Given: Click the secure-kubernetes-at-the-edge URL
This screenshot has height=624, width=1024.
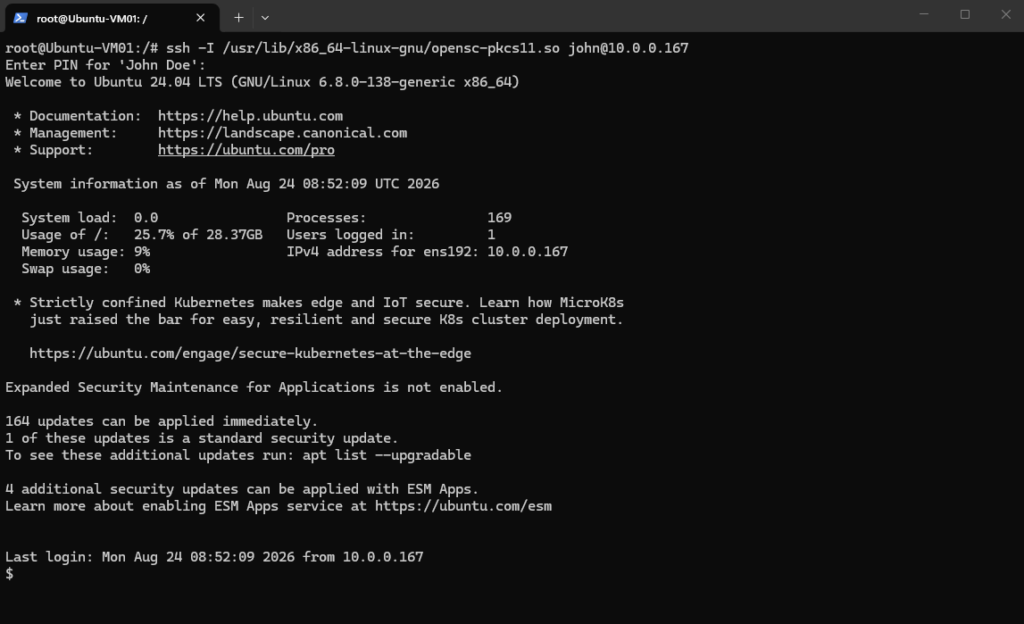Looking at the screenshot, I should point(250,353).
